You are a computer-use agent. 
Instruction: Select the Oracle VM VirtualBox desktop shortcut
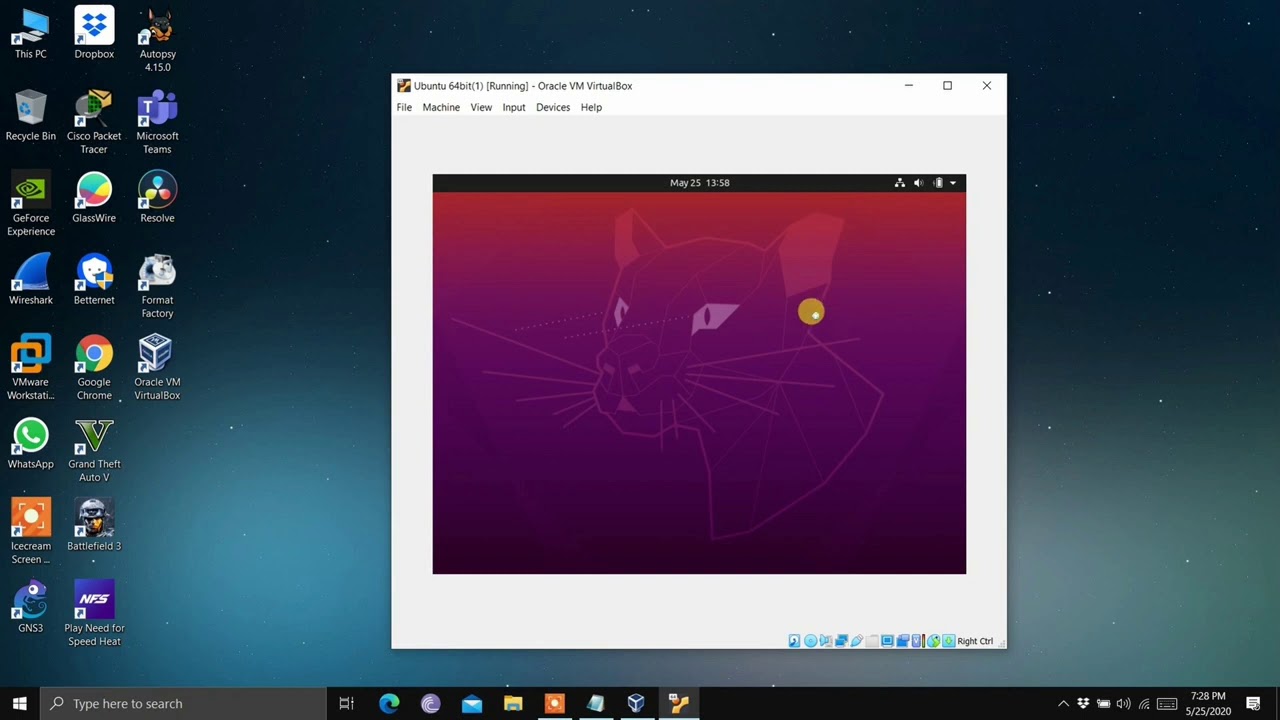157,368
